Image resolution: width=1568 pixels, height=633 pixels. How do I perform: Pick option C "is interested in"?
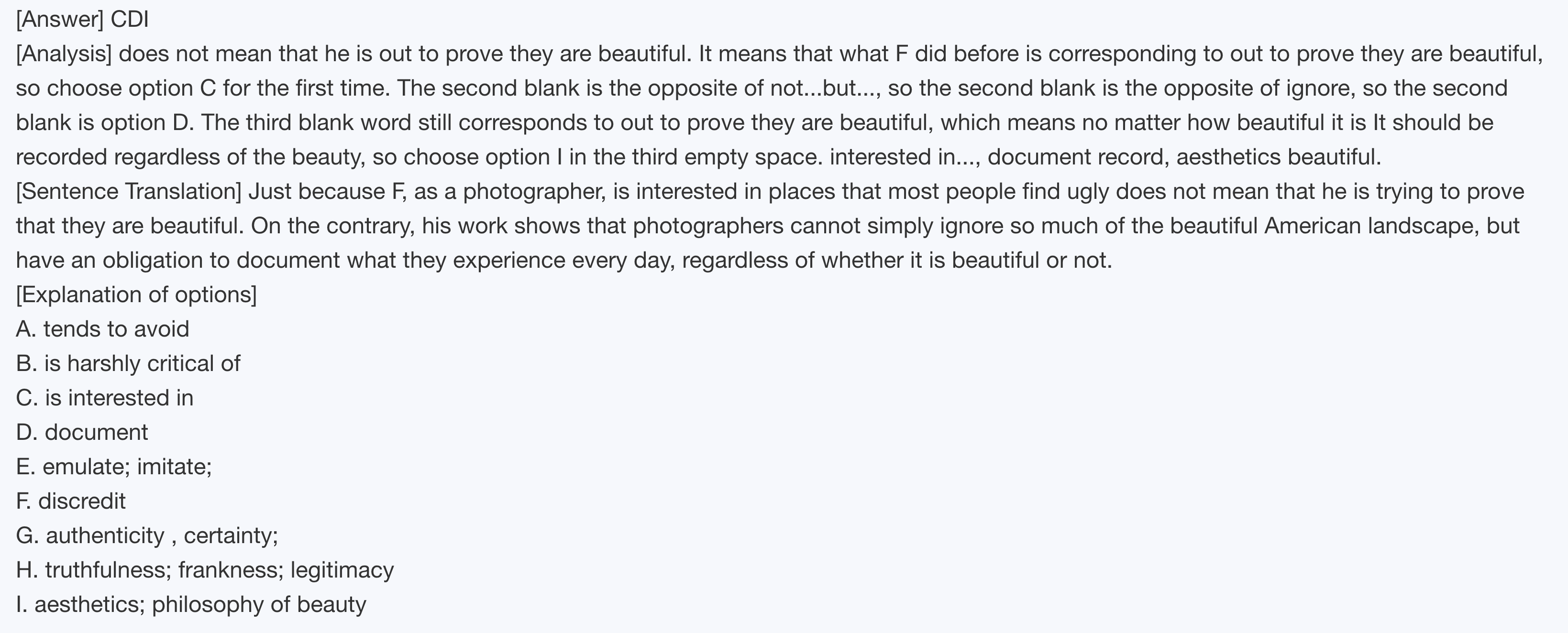(105, 398)
